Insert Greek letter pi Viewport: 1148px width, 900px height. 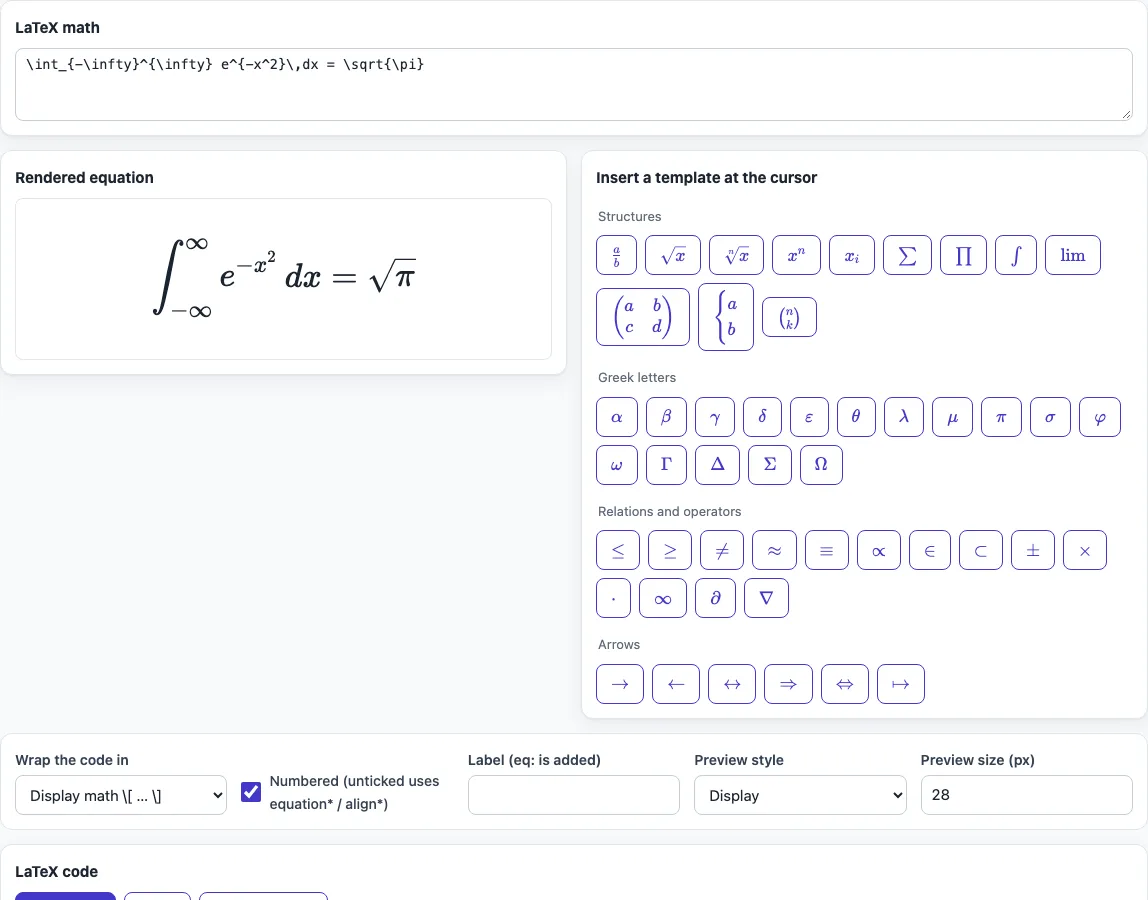1001,417
